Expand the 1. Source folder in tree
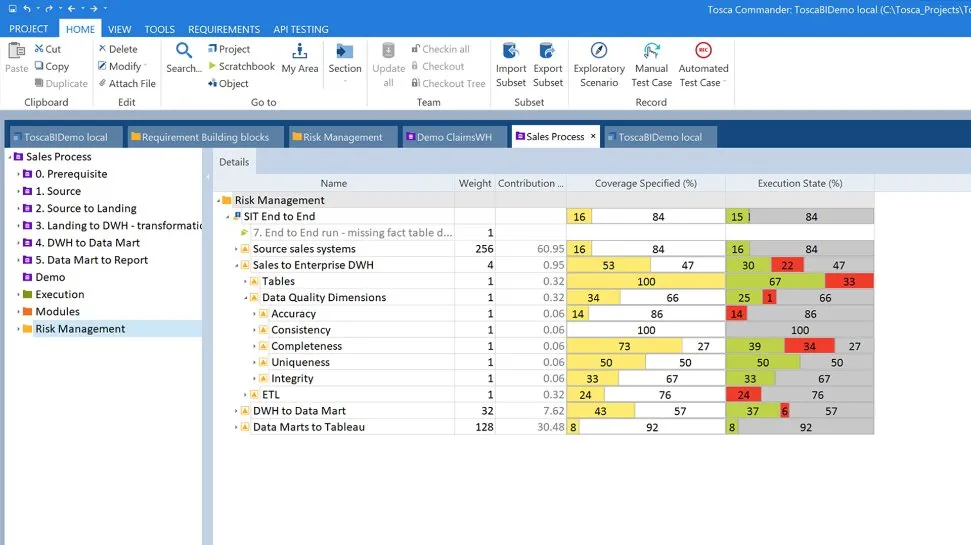This screenshot has width=971, height=545. 18,191
